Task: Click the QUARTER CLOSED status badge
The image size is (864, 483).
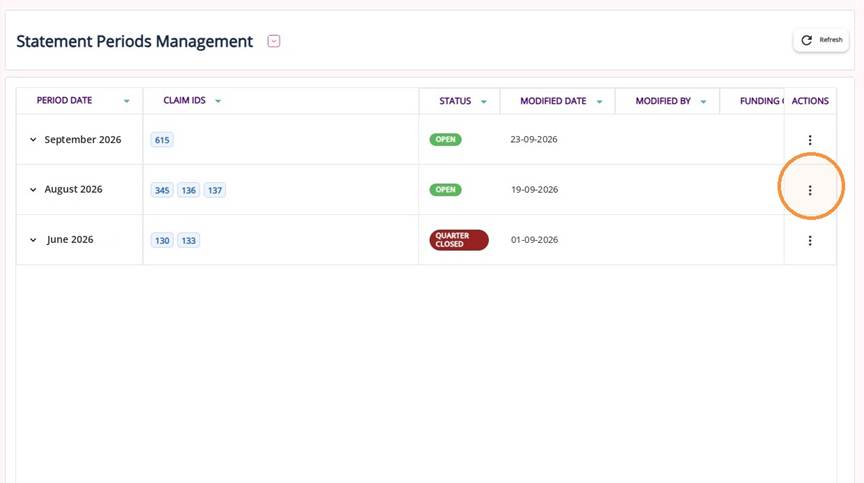Action: [459, 240]
